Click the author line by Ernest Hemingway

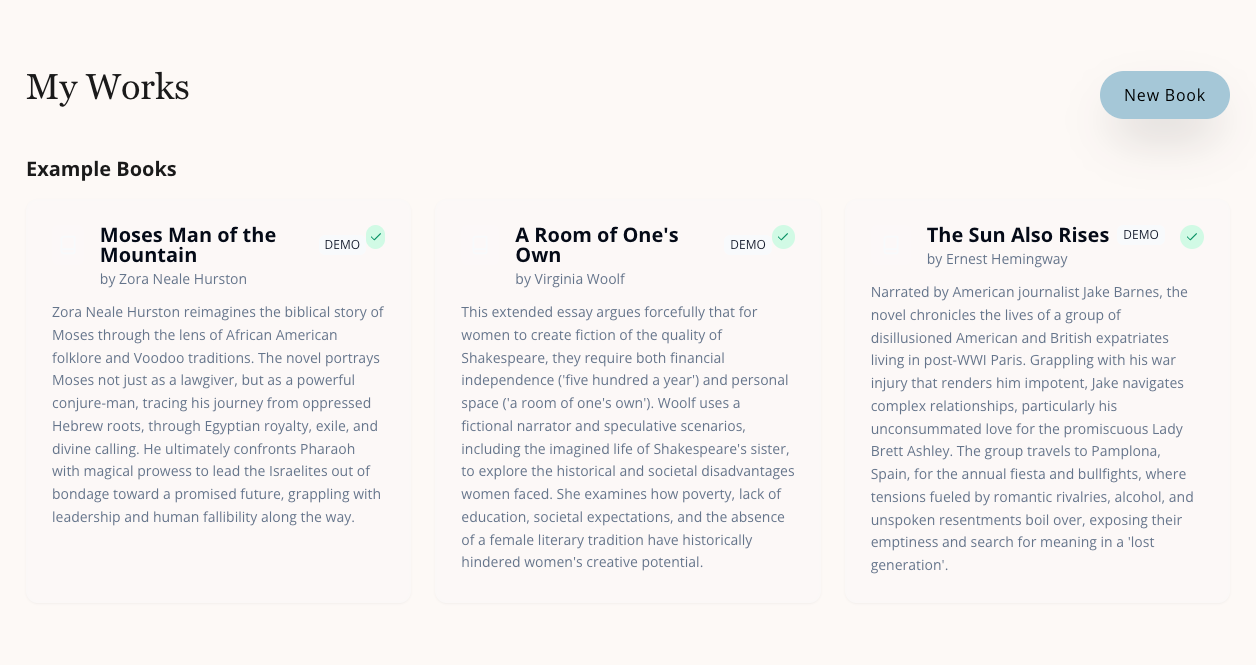[997, 259]
